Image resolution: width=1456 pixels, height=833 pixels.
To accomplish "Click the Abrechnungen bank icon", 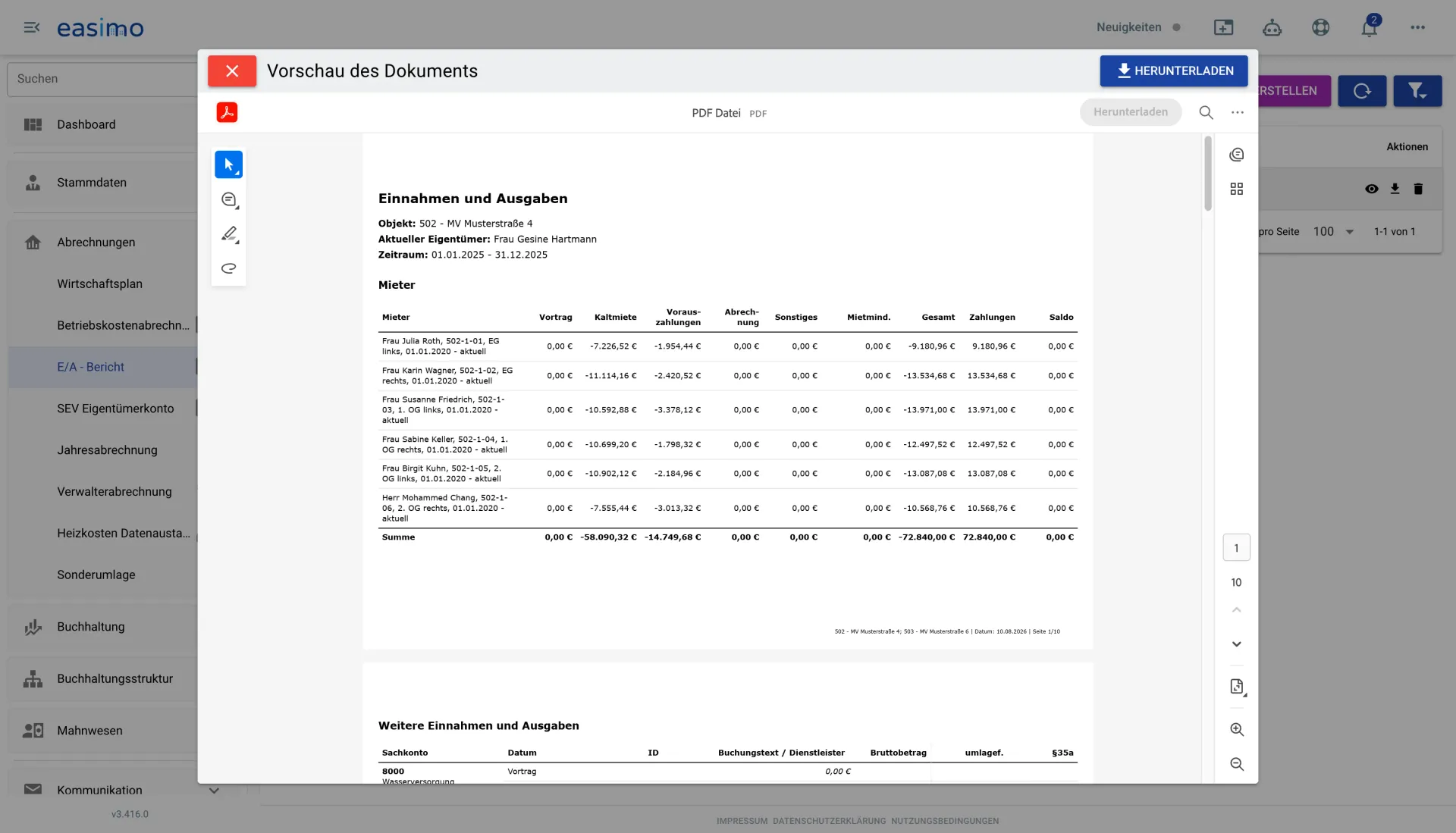I will tap(33, 243).
